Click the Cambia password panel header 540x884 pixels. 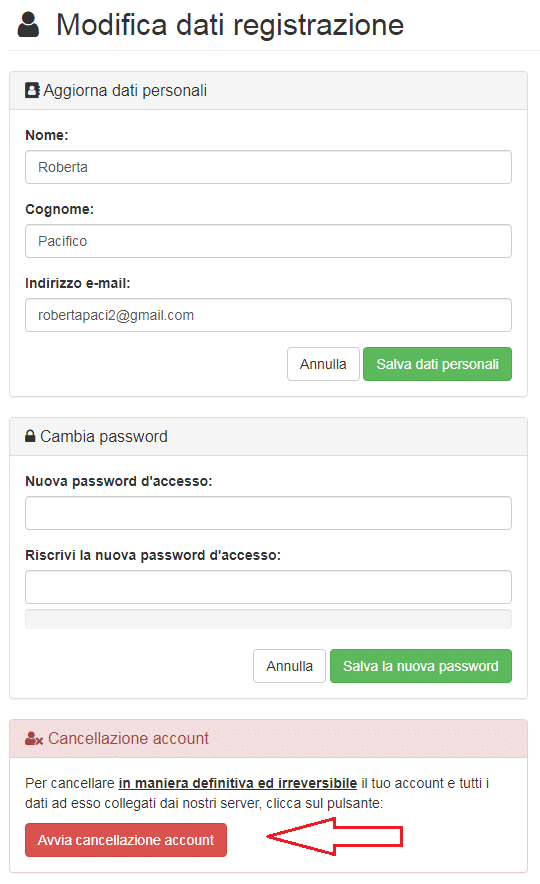click(268, 436)
